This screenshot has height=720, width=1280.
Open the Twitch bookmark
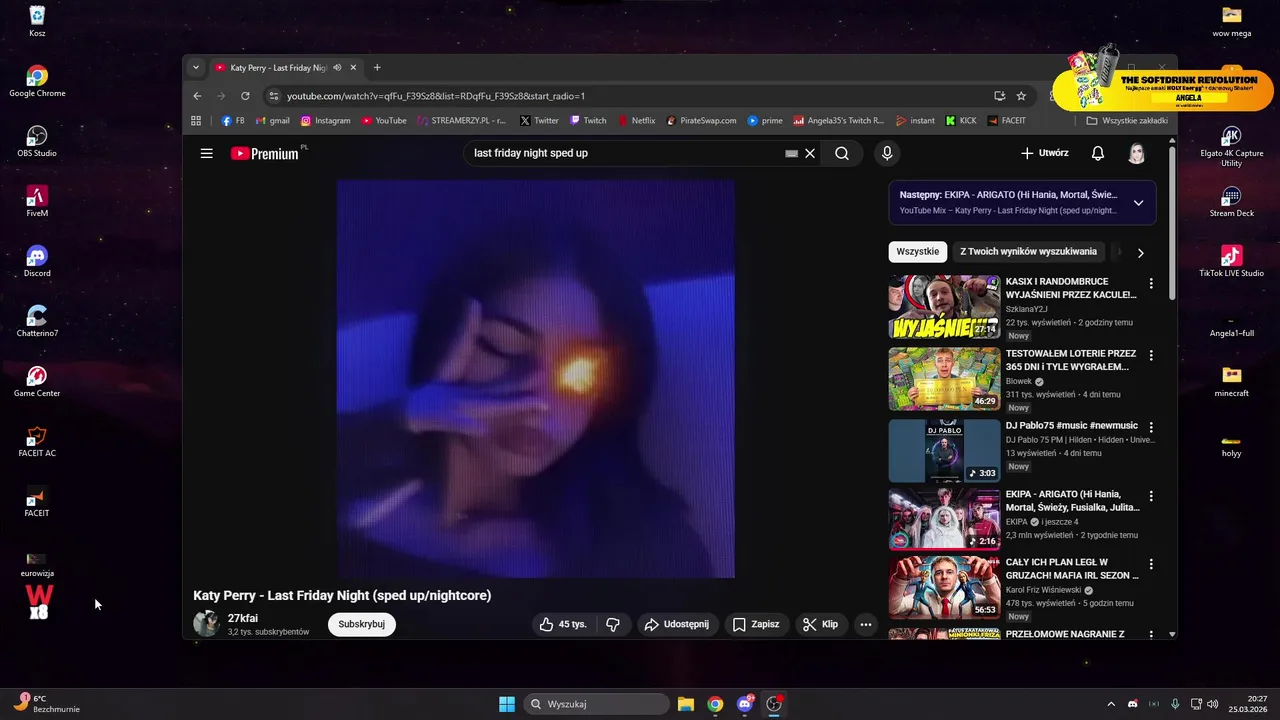[588, 120]
